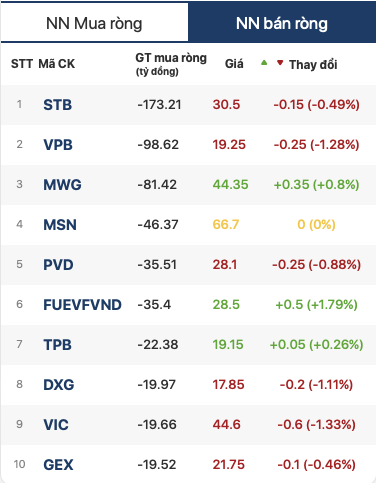Select STB price value 30.5
376x483 pixels.
click(226, 105)
